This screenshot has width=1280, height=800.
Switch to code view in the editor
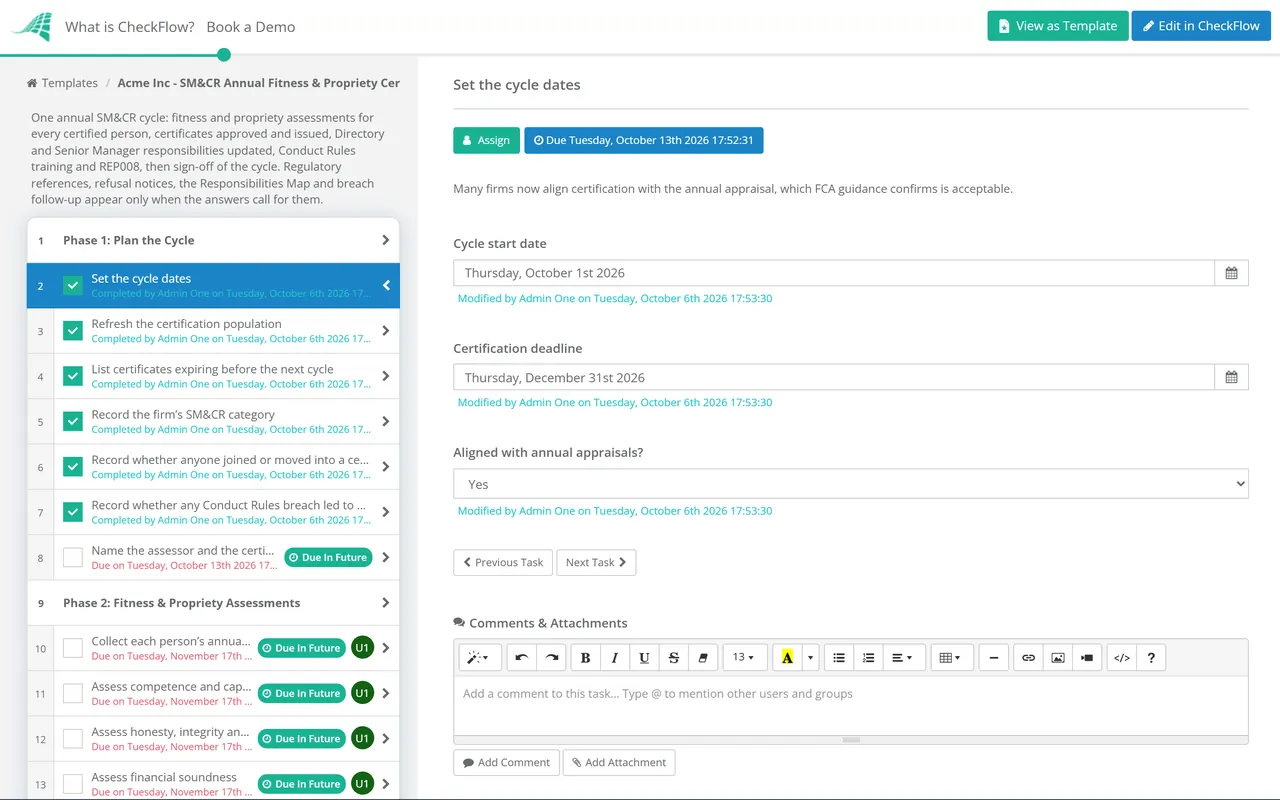pyautogui.click(x=1122, y=657)
